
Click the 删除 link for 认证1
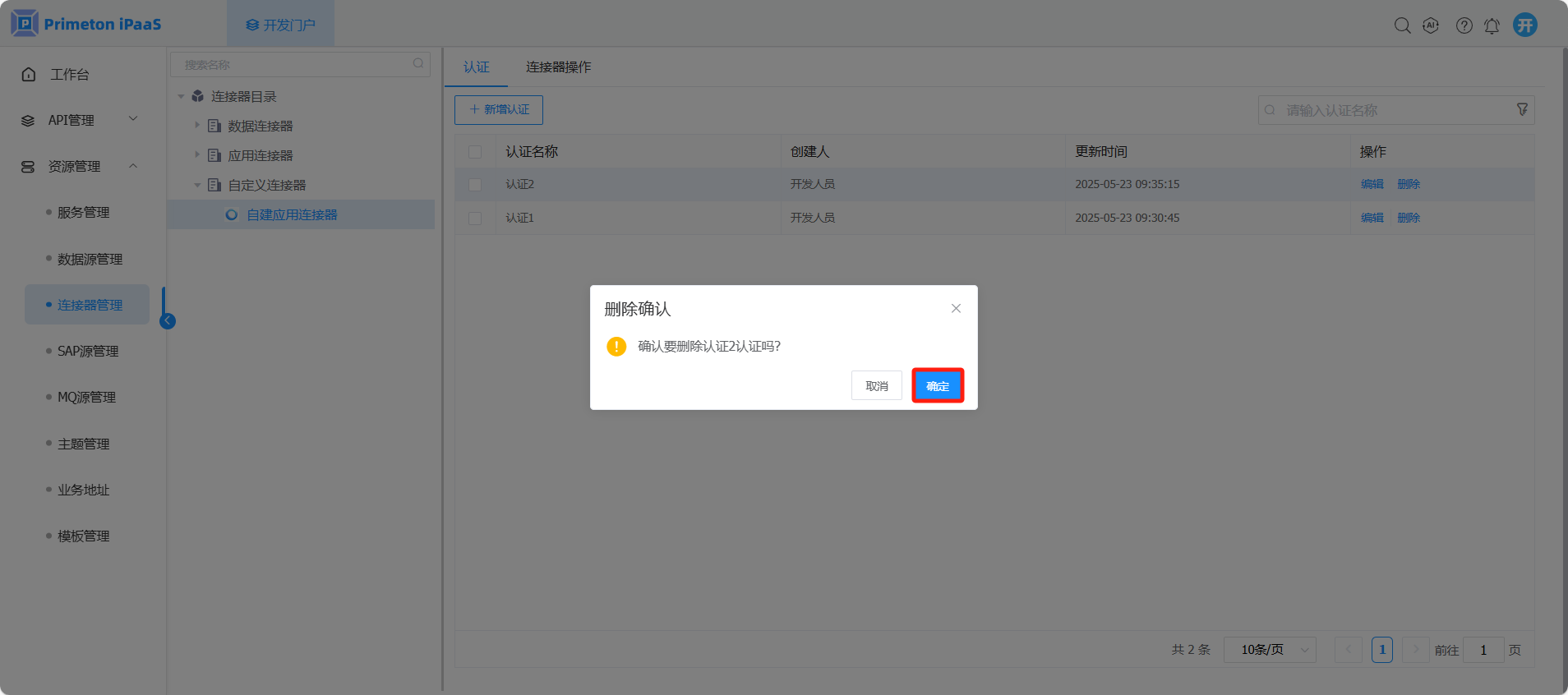[1408, 218]
